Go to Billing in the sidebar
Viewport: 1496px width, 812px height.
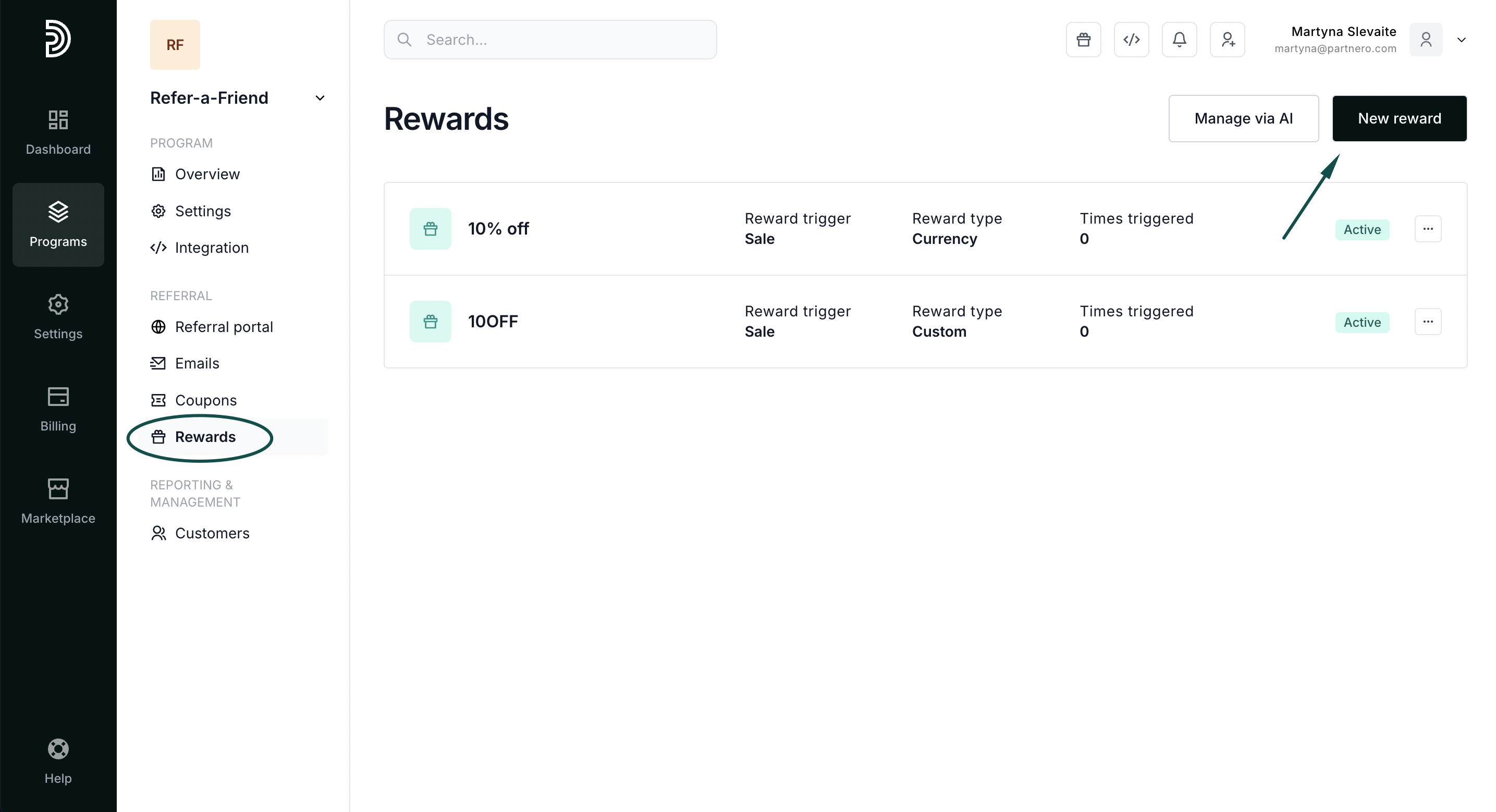click(58, 409)
